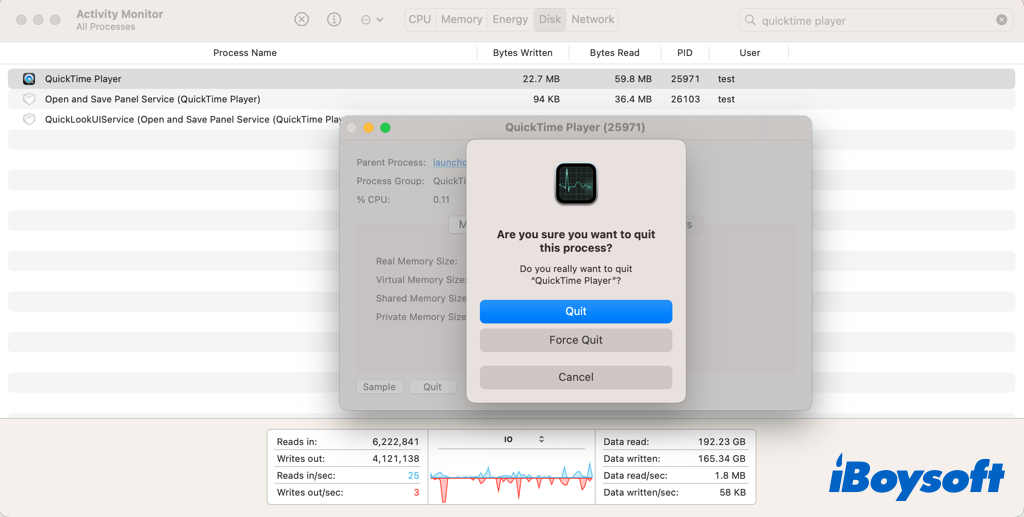Screen dimensions: 1024x517
Task: Select the Network tab
Action: tap(593, 19)
